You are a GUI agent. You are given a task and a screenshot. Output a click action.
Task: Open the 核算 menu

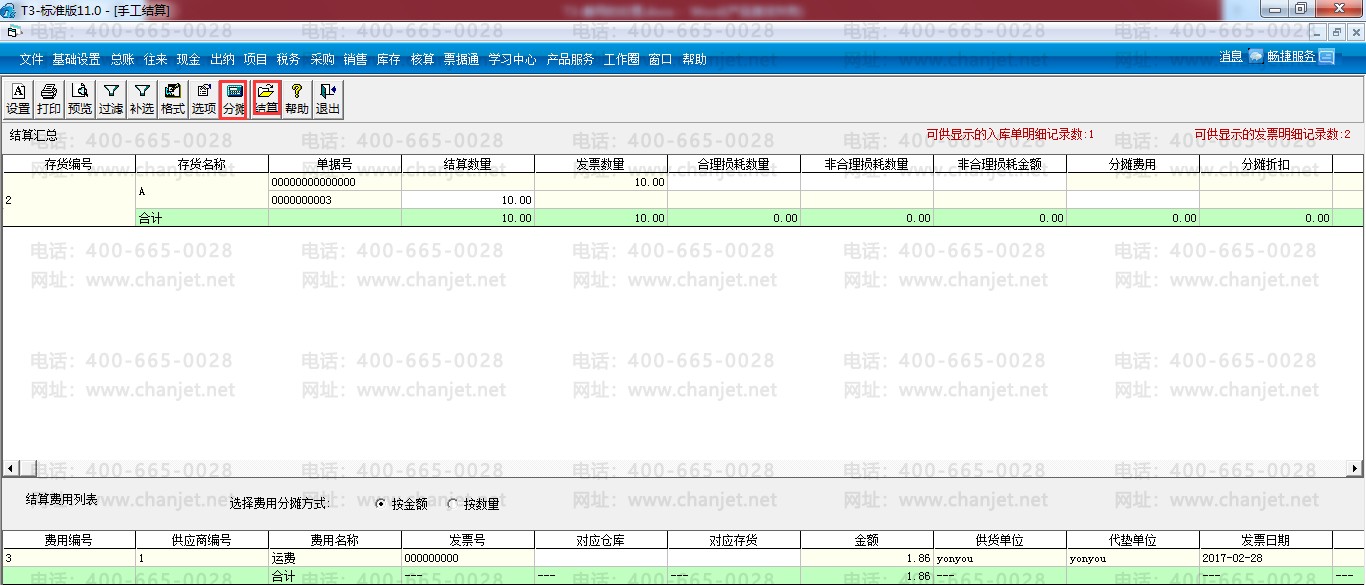[422, 59]
